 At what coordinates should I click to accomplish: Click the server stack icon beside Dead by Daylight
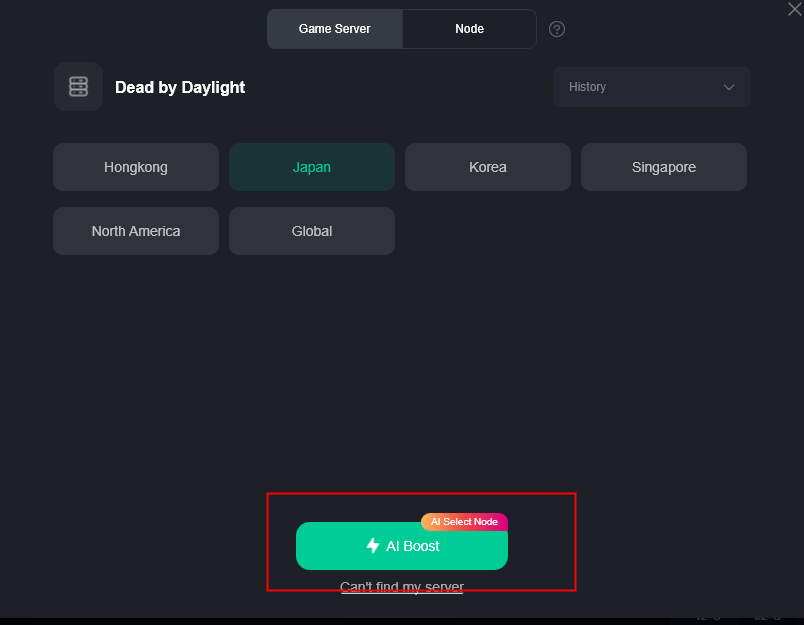[x=78, y=87]
